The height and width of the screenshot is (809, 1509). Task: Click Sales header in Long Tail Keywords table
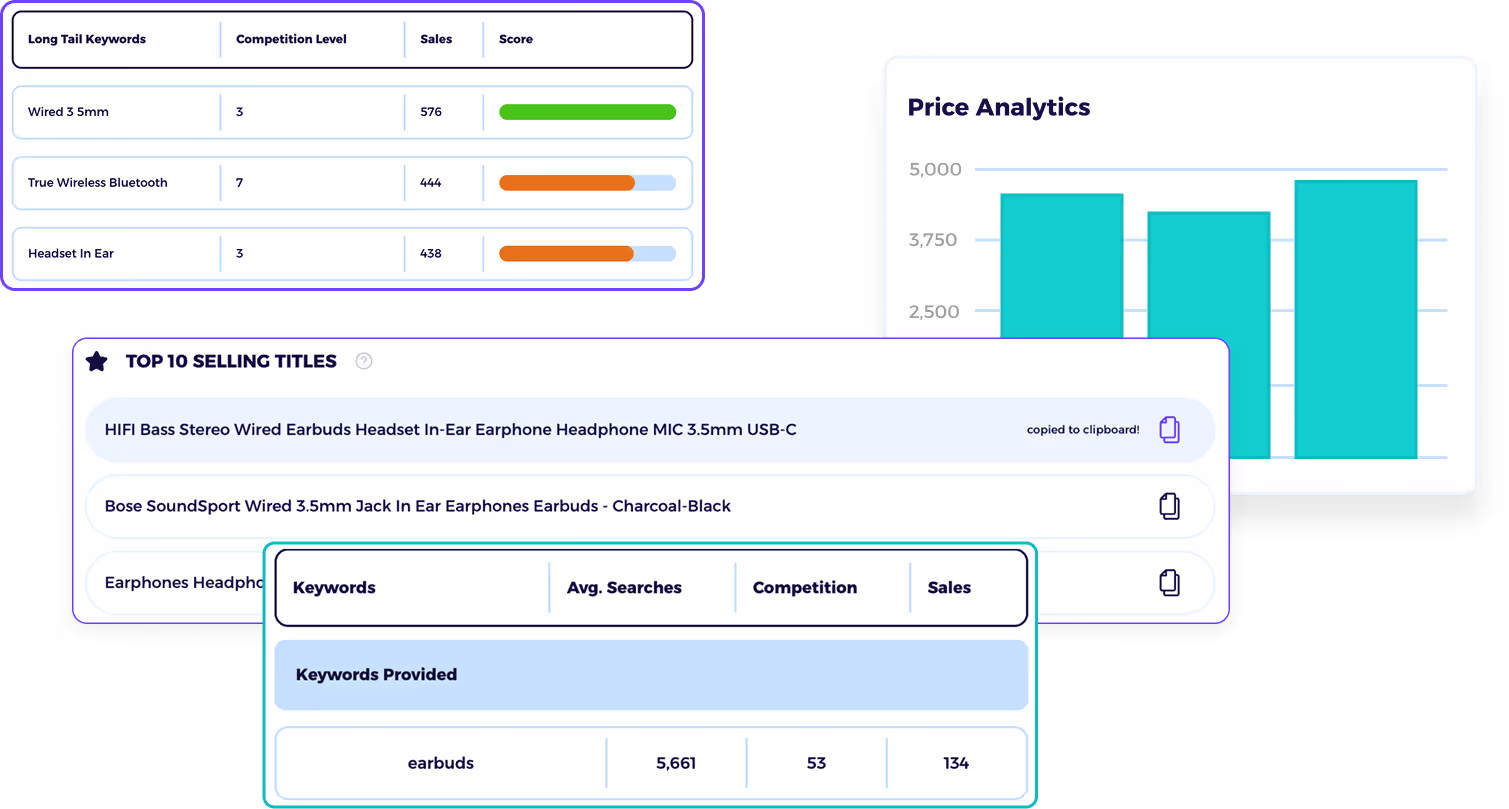pyautogui.click(x=436, y=40)
